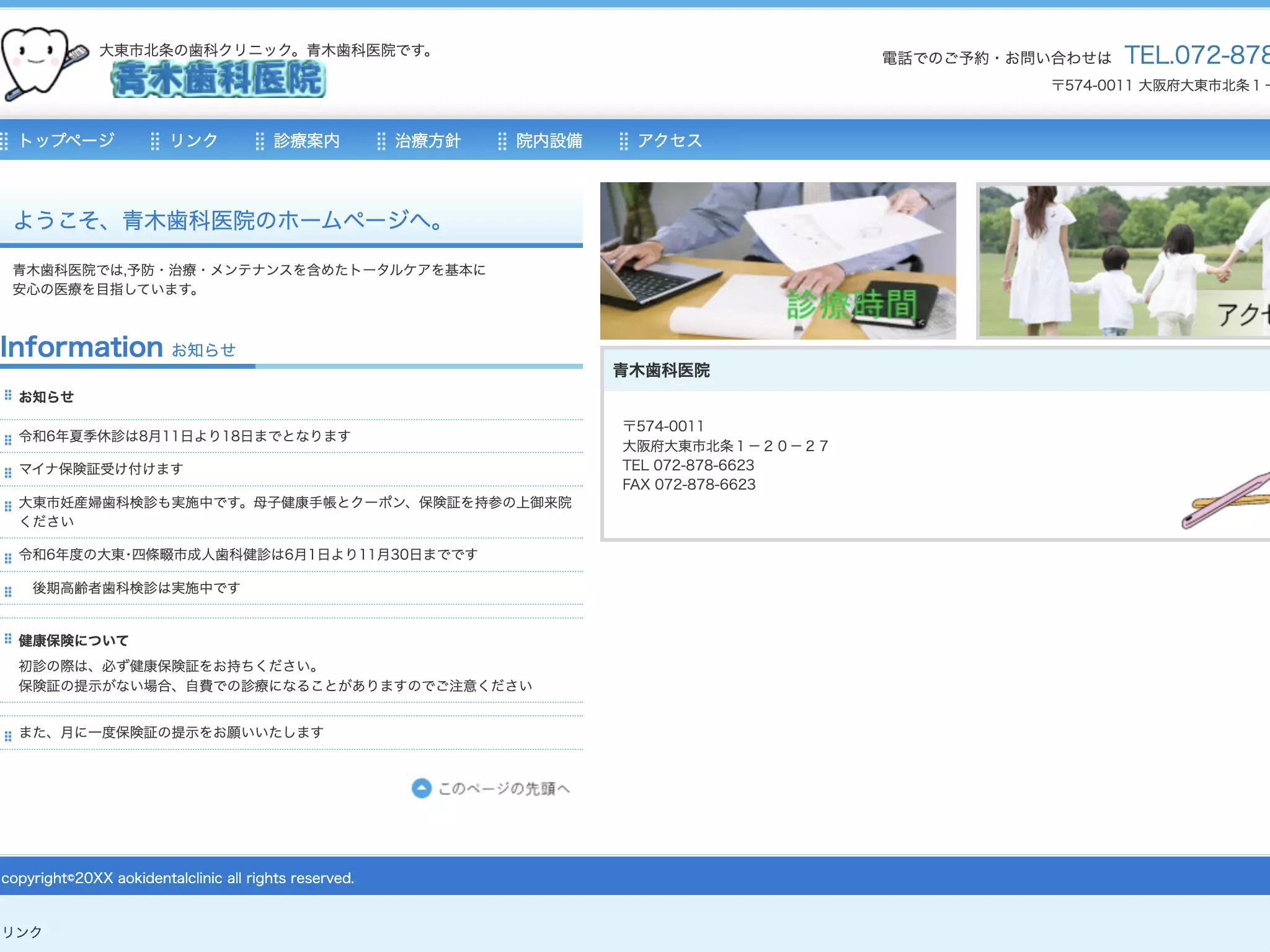Screen dimensions: 1270x952
Task: Click the 青木歯科医院 logo title graphic
Action: click(x=218, y=79)
